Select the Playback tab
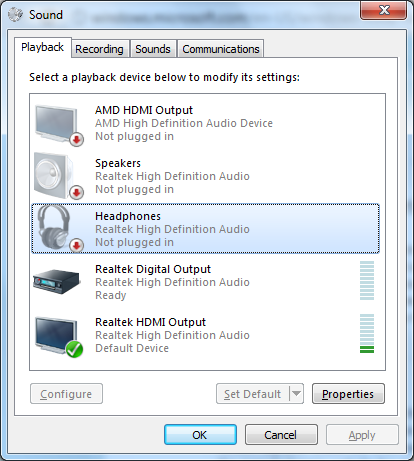Image resolution: width=414 pixels, height=461 pixels. coord(43,47)
